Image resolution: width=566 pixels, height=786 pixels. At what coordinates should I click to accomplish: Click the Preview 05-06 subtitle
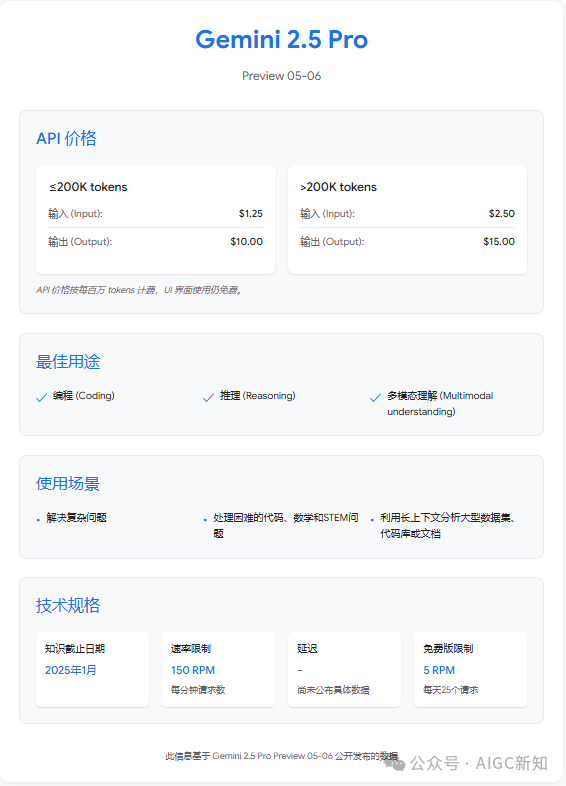[281, 76]
